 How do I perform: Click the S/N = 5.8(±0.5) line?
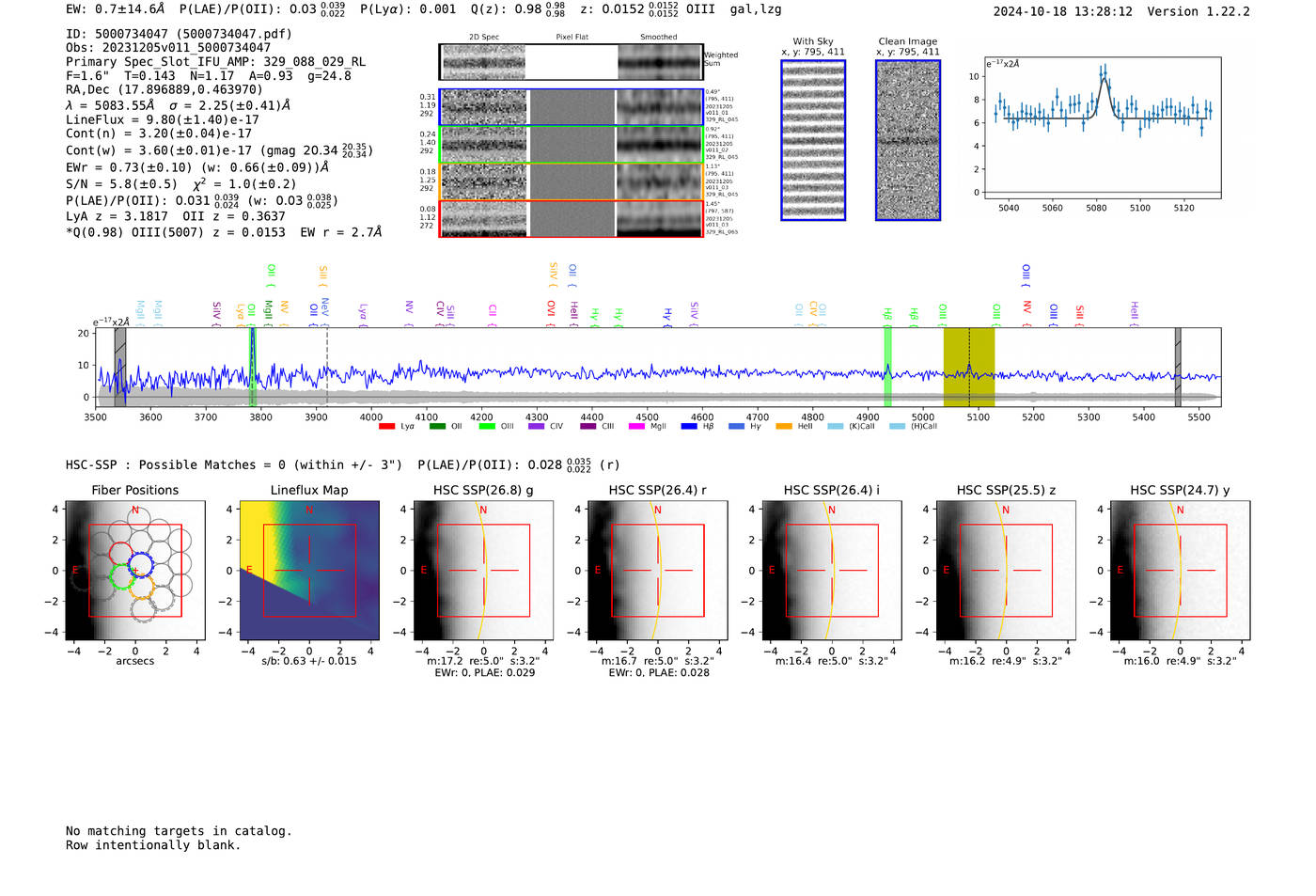[180, 184]
